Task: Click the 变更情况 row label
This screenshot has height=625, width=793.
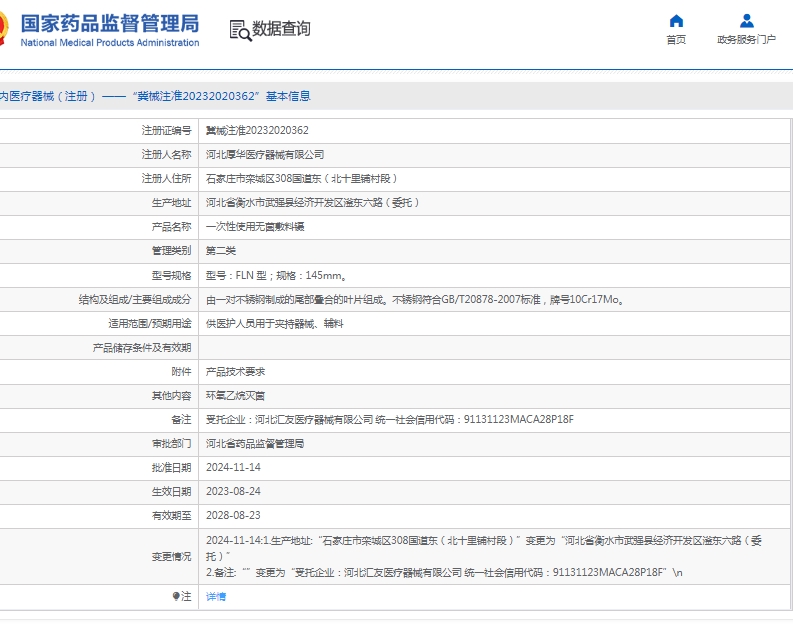Action: point(171,556)
